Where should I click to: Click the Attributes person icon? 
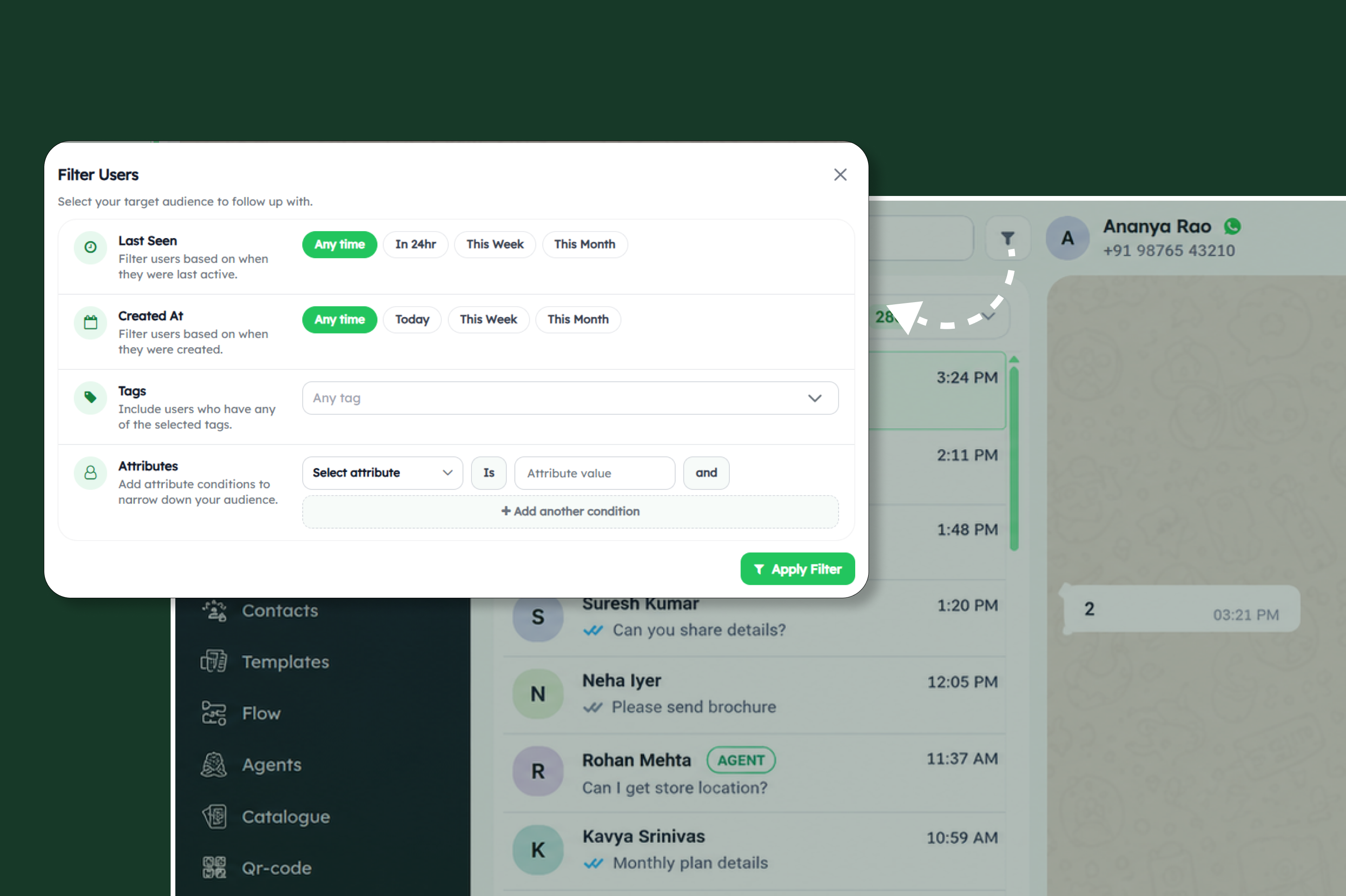click(90, 473)
